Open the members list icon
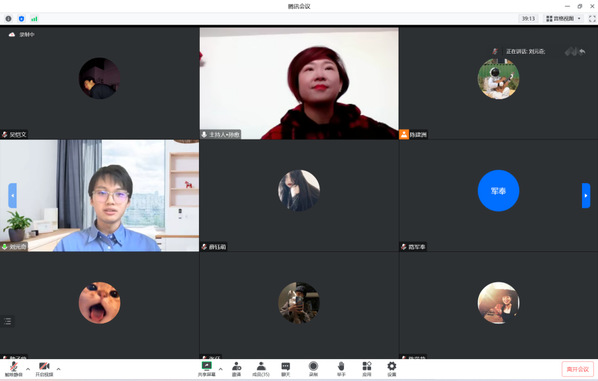The height and width of the screenshot is (381, 598). point(261,369)
